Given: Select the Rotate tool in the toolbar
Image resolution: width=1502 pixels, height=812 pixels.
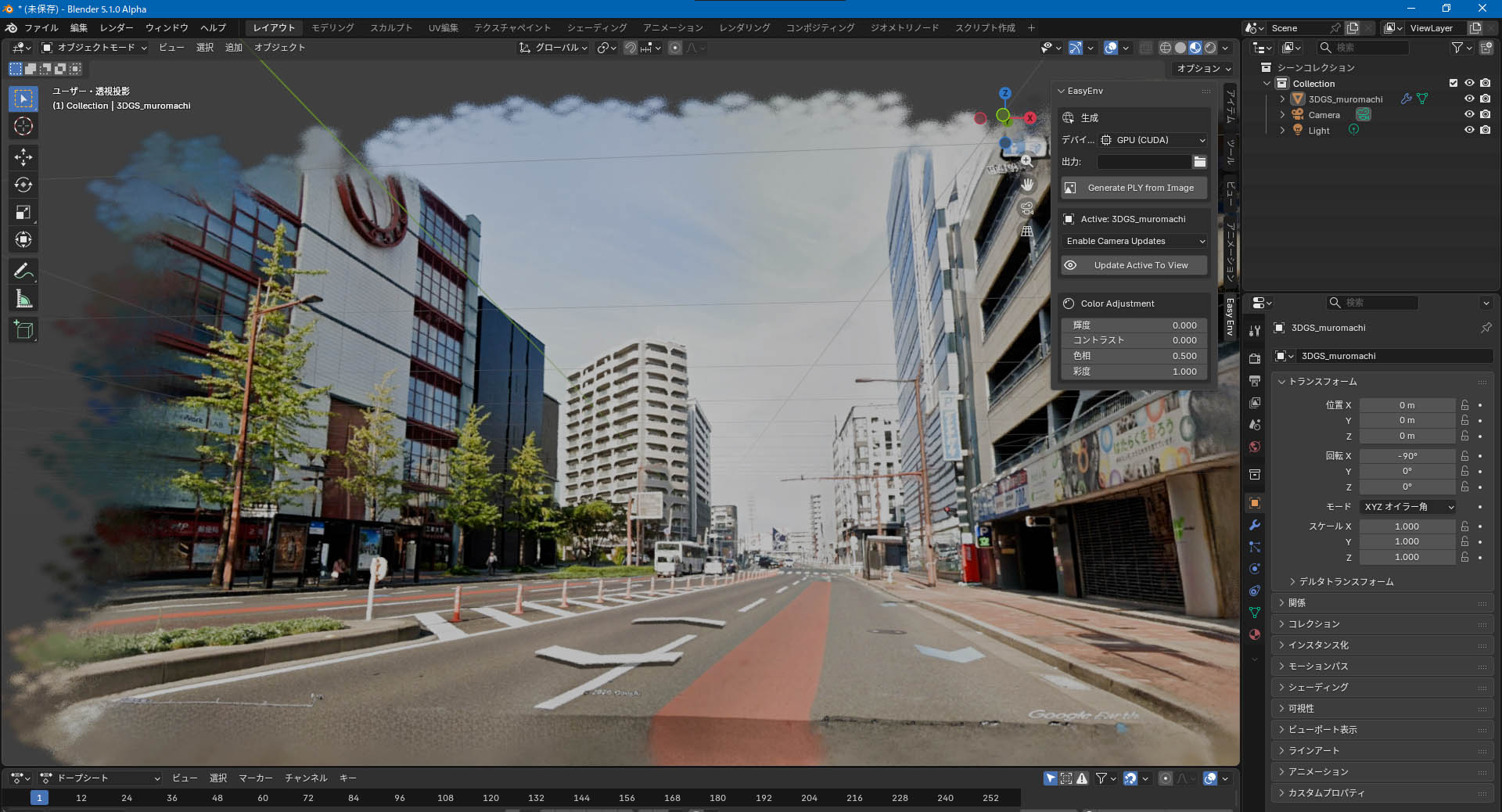Looking at the screenshot, I should pyautogui.click(x=23, y=185).
